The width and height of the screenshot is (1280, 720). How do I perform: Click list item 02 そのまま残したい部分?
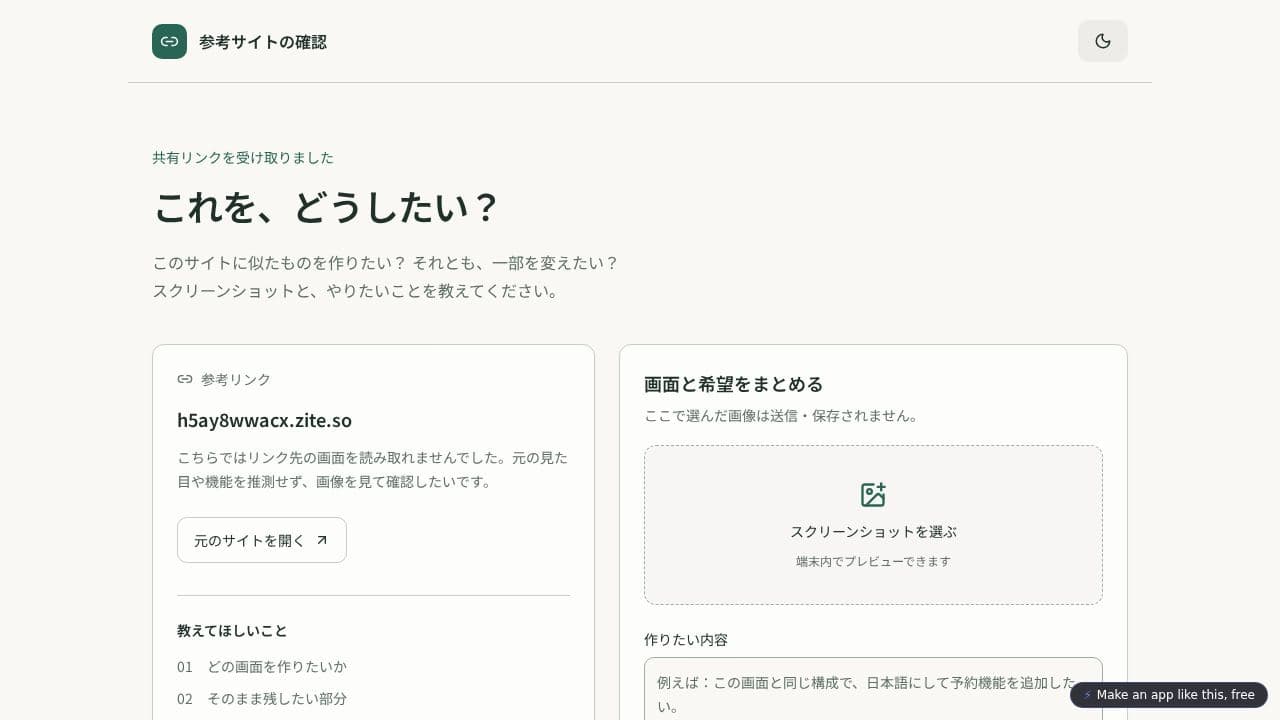click(x=262, y=699)
